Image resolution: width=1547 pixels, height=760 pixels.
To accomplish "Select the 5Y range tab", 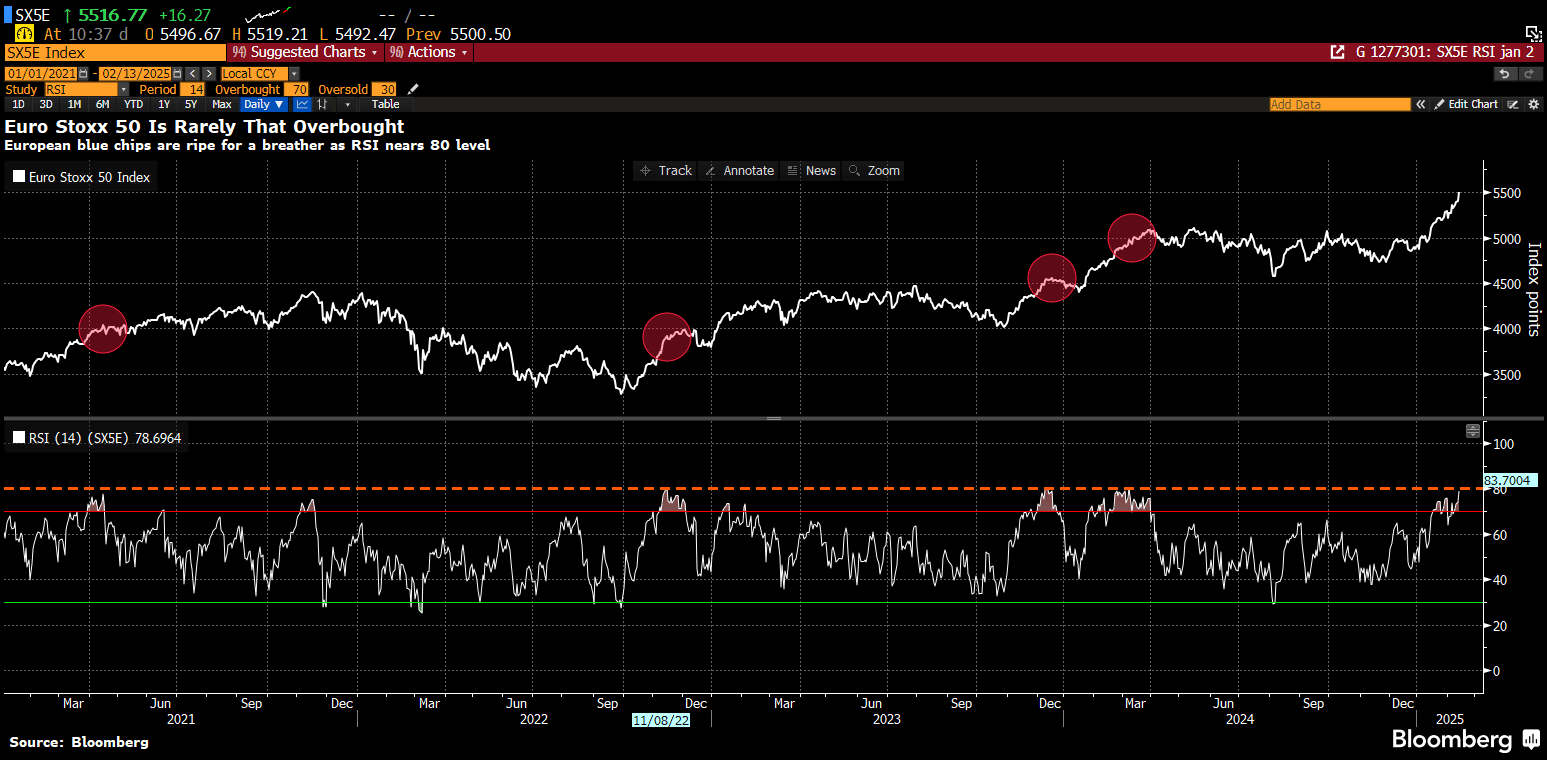I will (x=191, y=104).
